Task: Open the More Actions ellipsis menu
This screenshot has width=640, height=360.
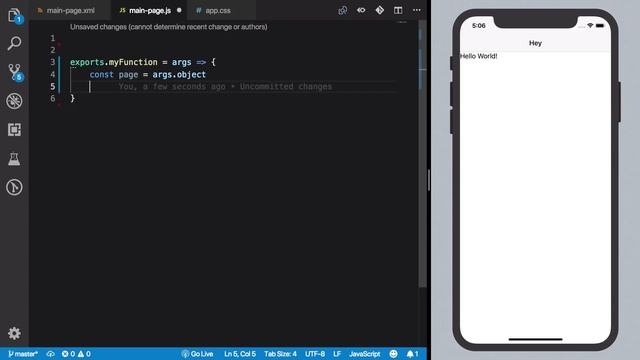Action: (x=417, y=10)
